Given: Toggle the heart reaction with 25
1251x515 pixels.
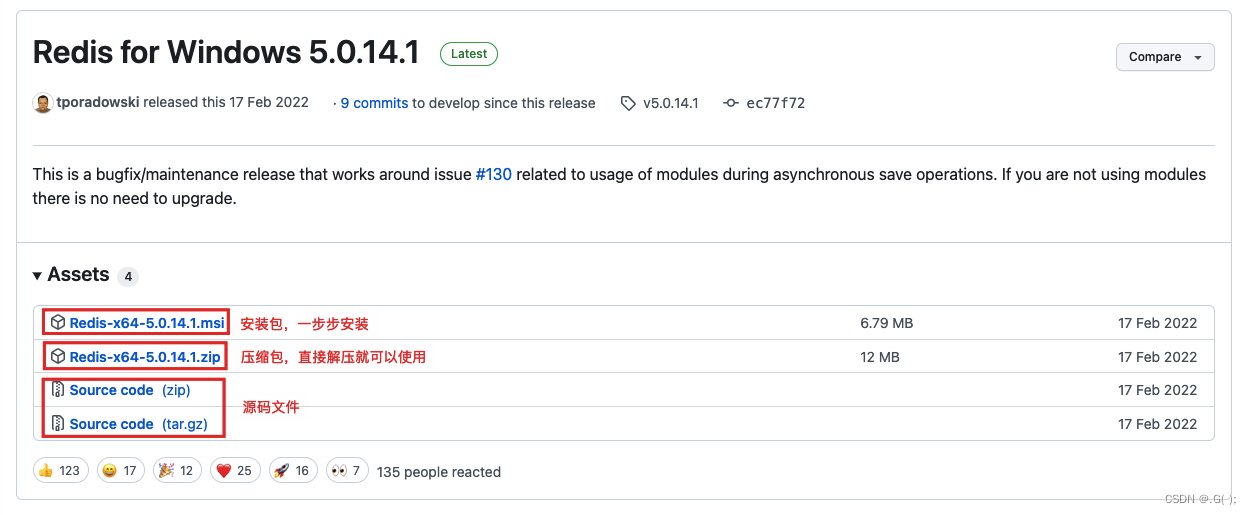Looking at the screenshot, I should (x=234, y=471).
